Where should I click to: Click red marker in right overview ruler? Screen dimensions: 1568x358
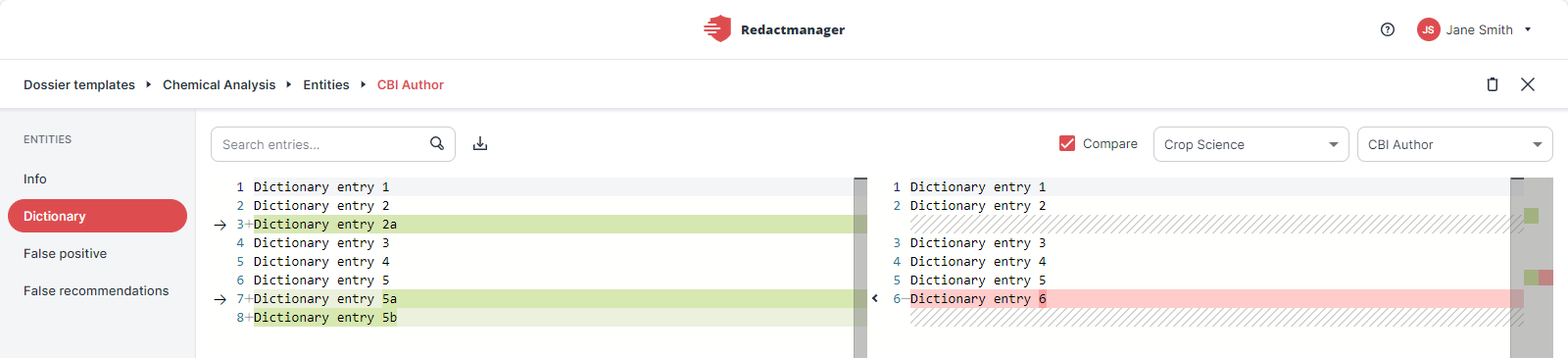[x=1545, y=278]
